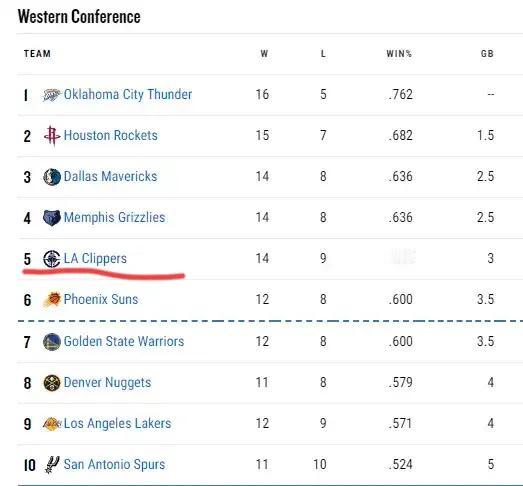The height and width of the screenshot is (486, 523).
Task: Select the San Antonio Spurs logo
Action: [x=52, y=465]
